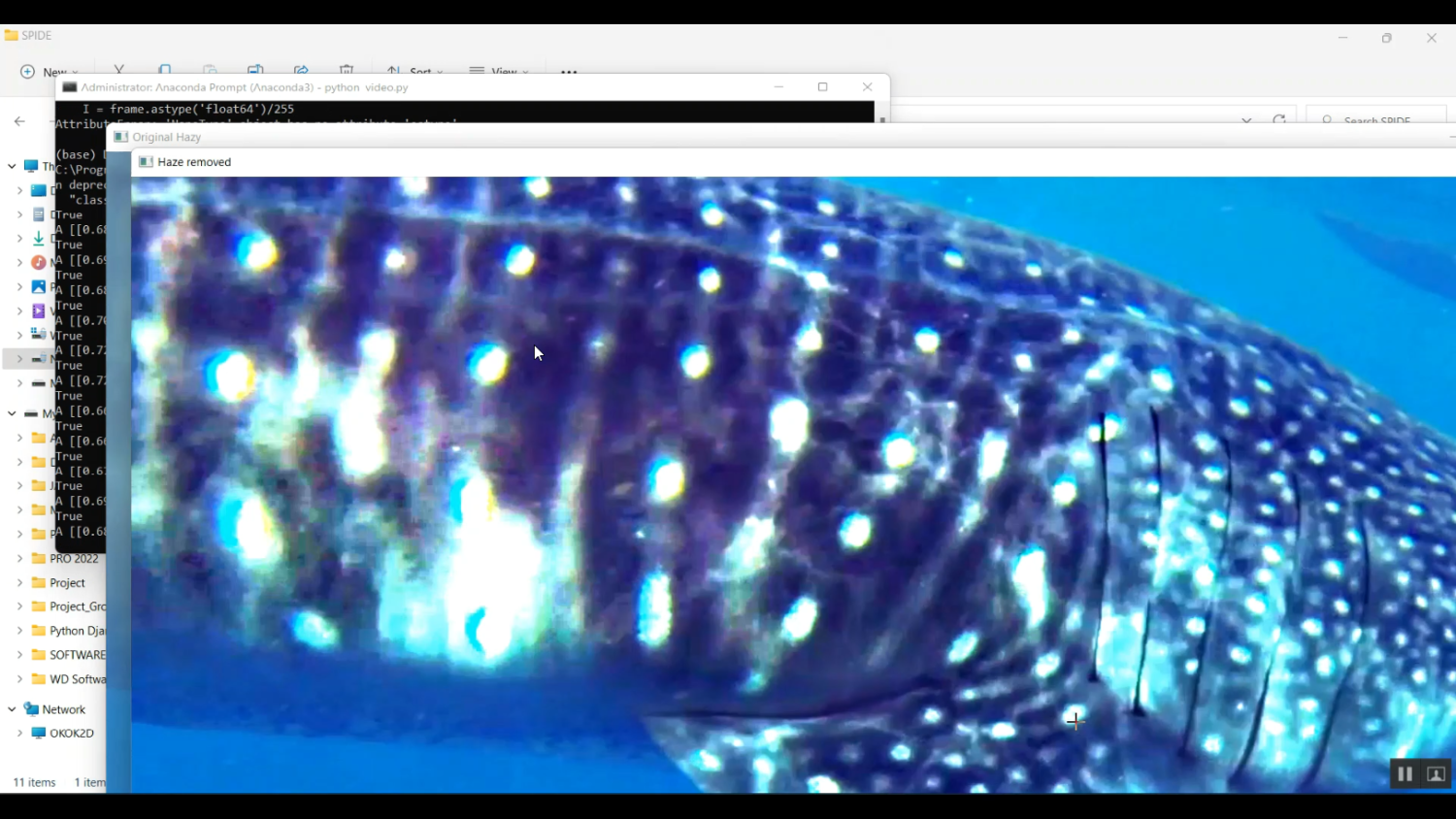Click the Delete trash icon in File Explorer
This screenshot has height=819, width=1456.
[347, 70]
